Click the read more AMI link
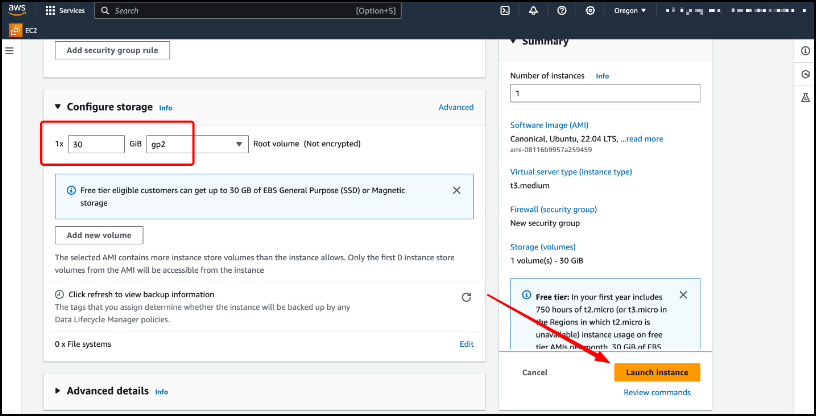816x416 pixels. pos(645,139)
